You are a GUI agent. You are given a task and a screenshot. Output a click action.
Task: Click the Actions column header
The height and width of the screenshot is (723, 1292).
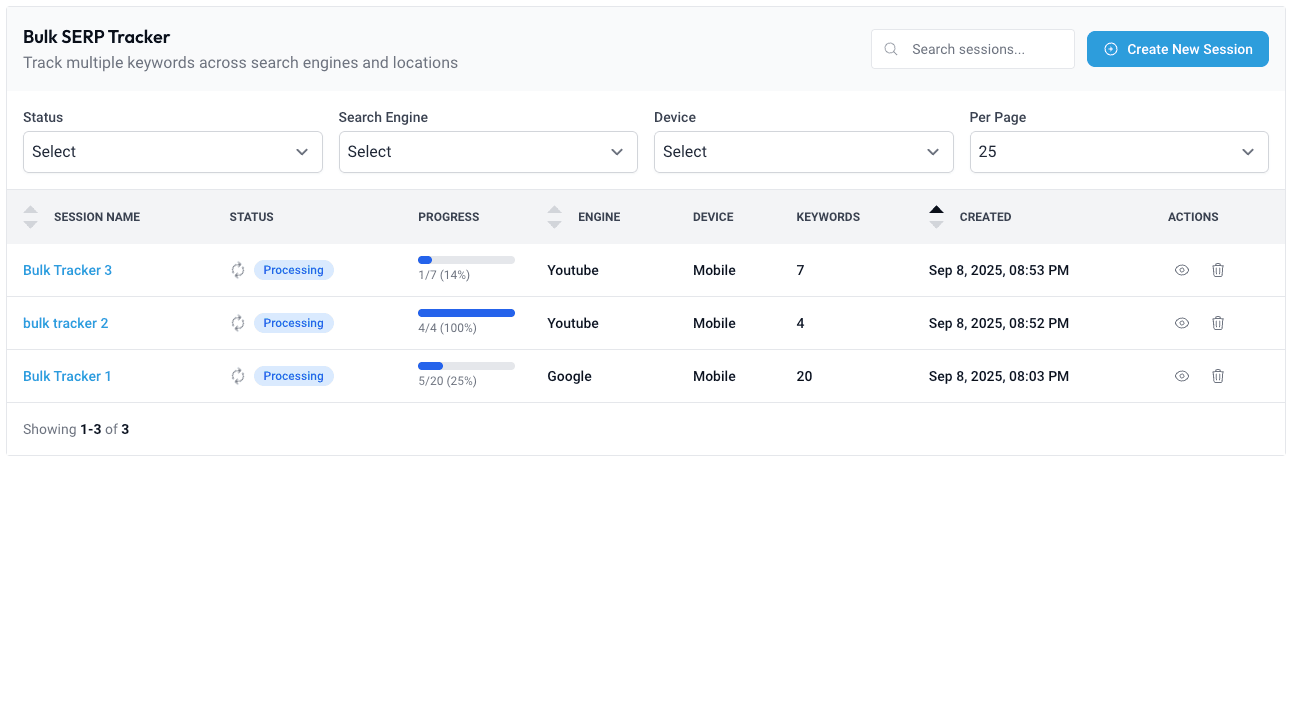coord(1193,217)
